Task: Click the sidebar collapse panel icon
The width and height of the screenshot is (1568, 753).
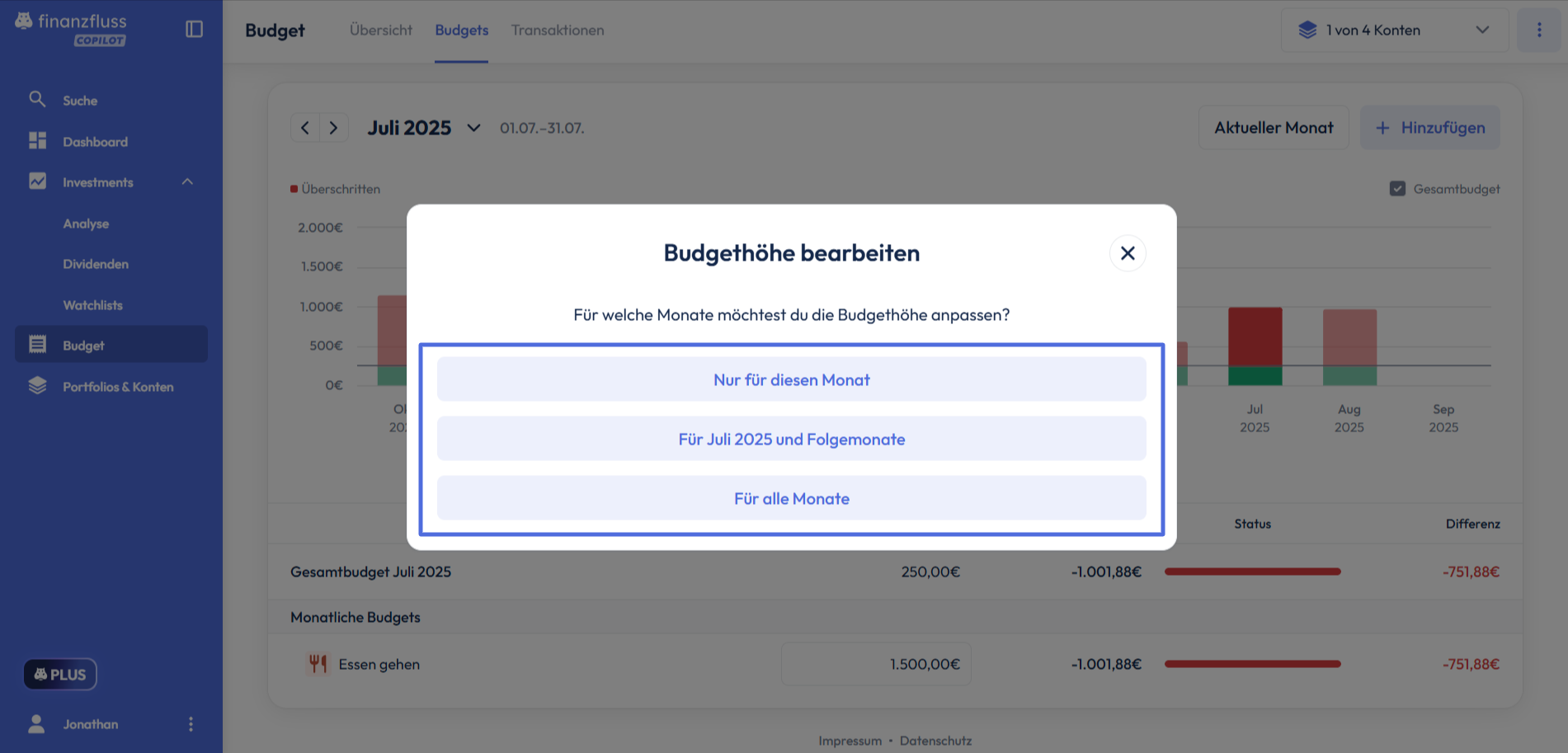Action: [194, 29]
